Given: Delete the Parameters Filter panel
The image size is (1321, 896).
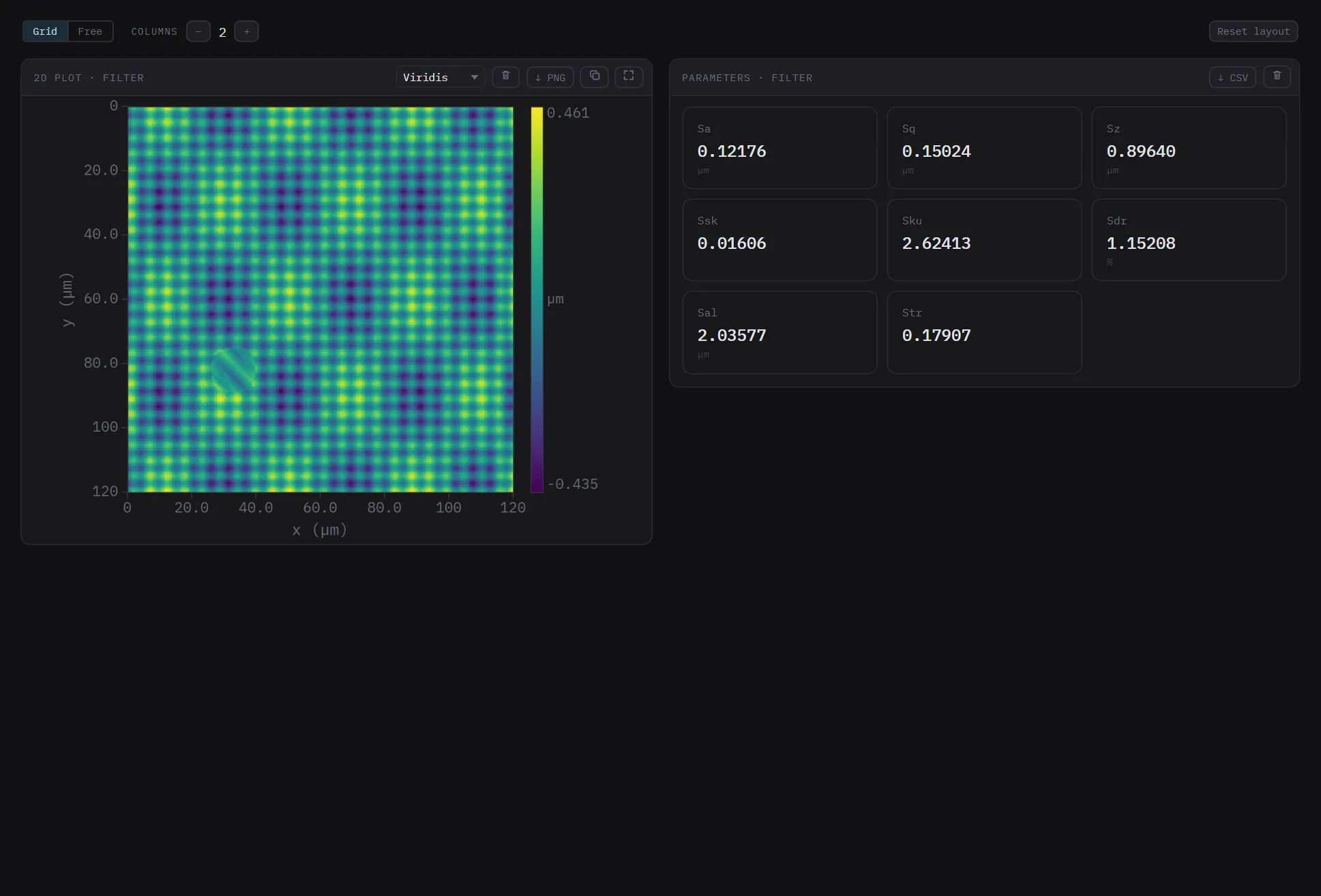Looking at the screenshot, I should point(1277,76).
